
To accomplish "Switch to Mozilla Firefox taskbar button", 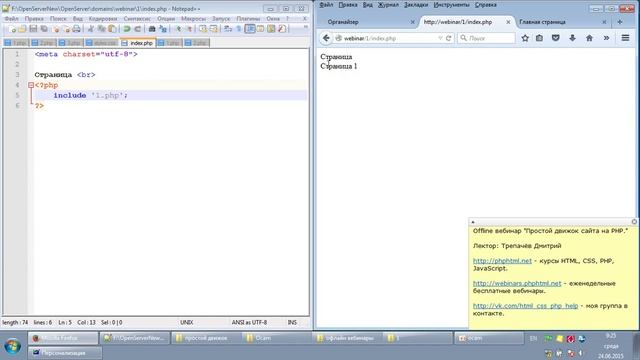I will (x=63, y=338).
